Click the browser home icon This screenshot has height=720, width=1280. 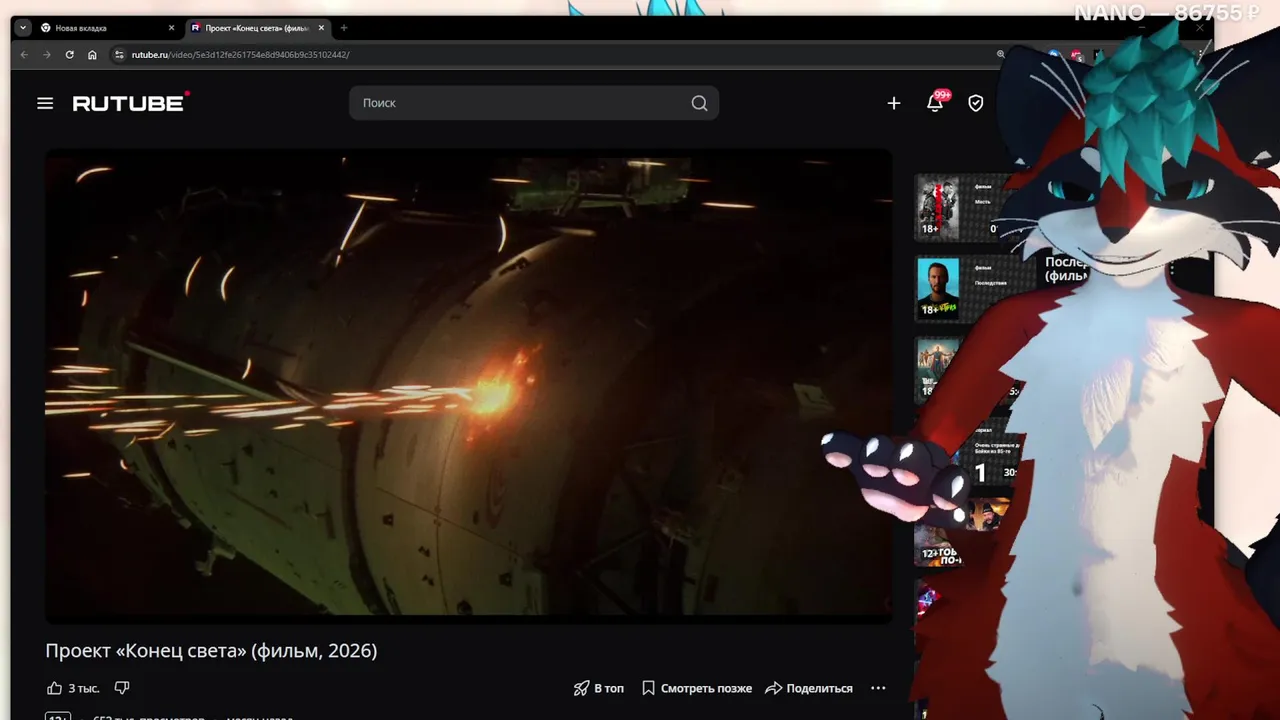point(92,54)
